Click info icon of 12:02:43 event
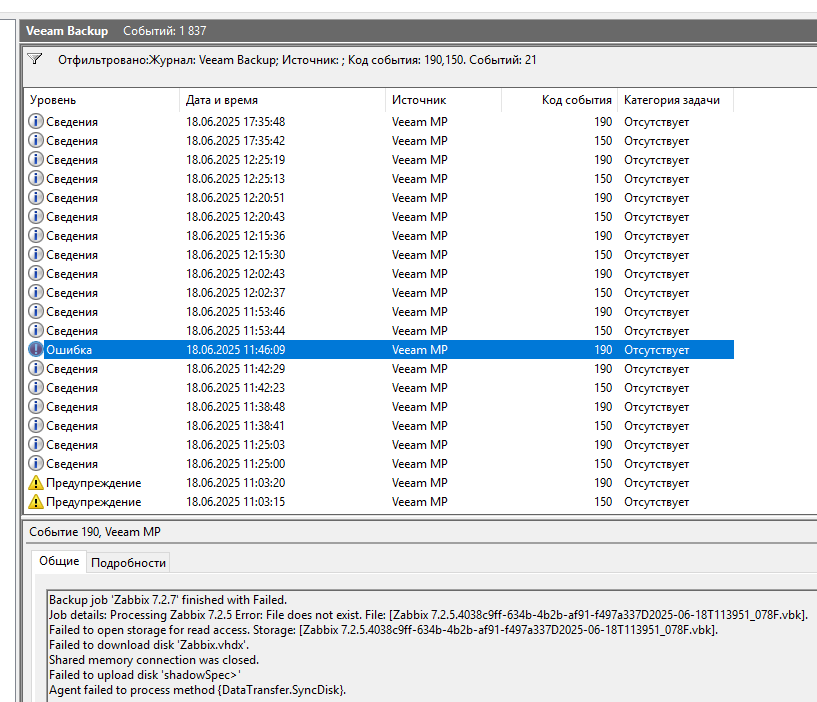 click(35, 274)
